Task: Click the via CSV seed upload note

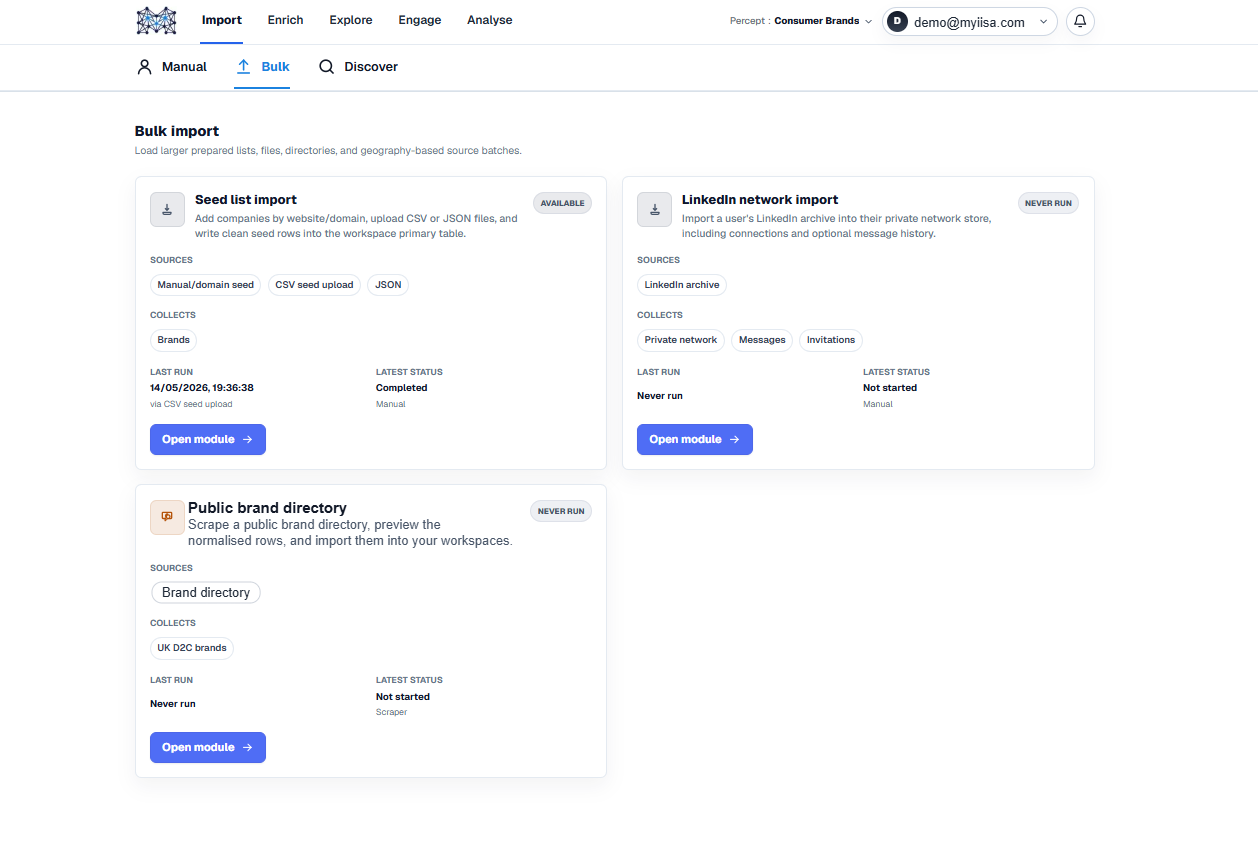Action: (191, 404)
